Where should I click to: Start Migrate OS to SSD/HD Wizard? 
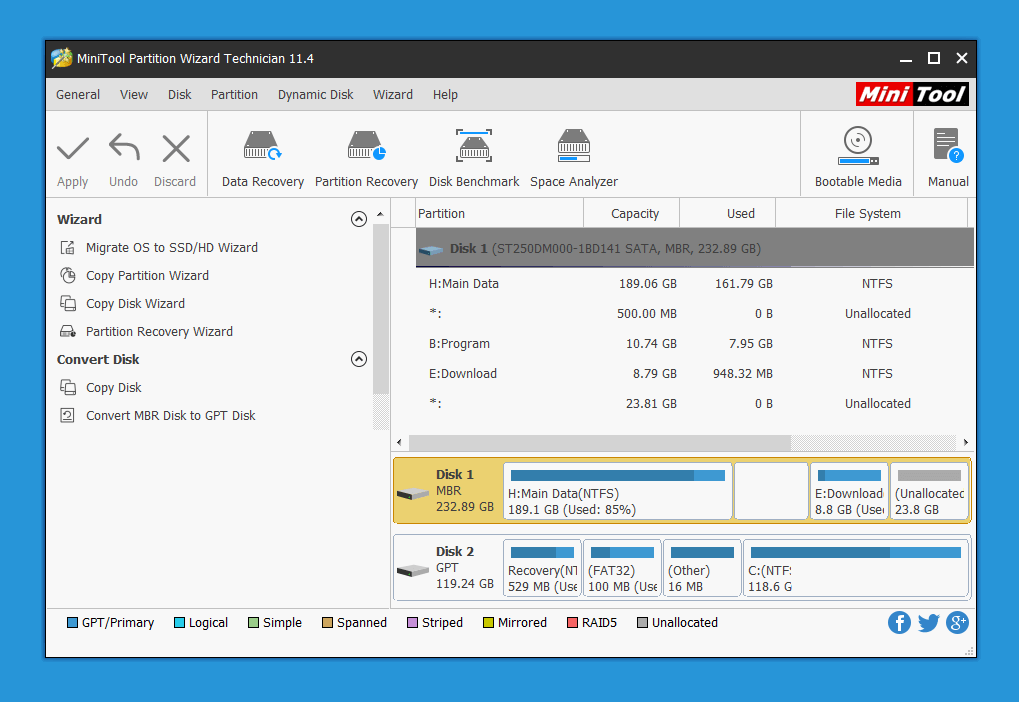[172, 248]
